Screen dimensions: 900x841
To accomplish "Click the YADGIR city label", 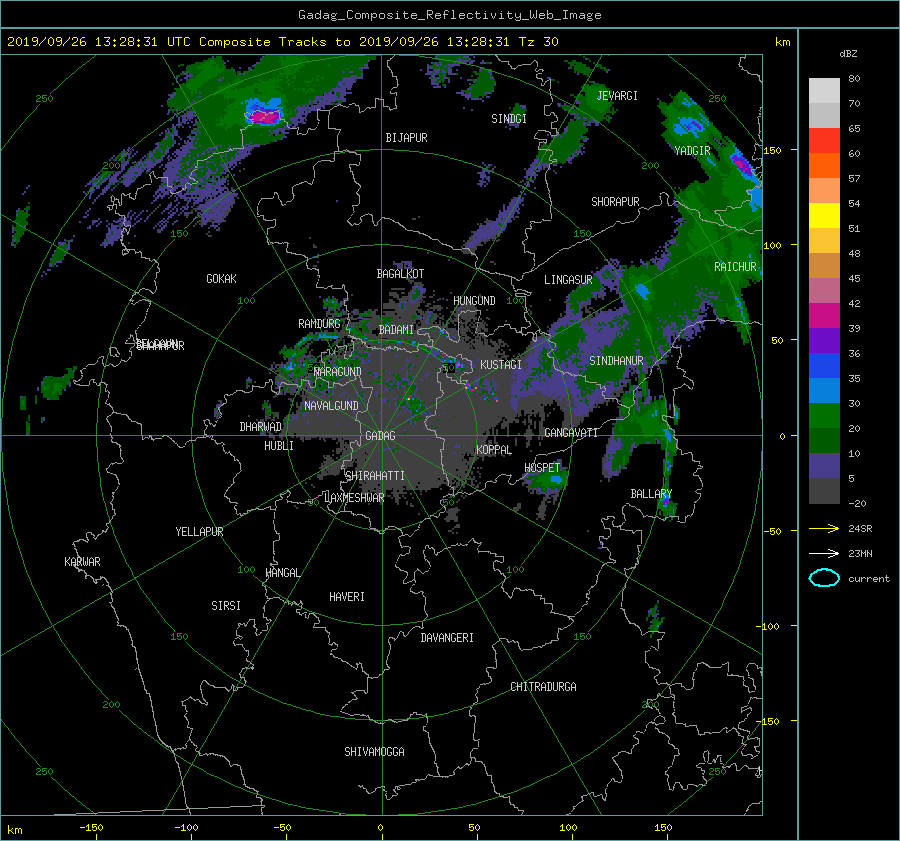I will 692,151.
